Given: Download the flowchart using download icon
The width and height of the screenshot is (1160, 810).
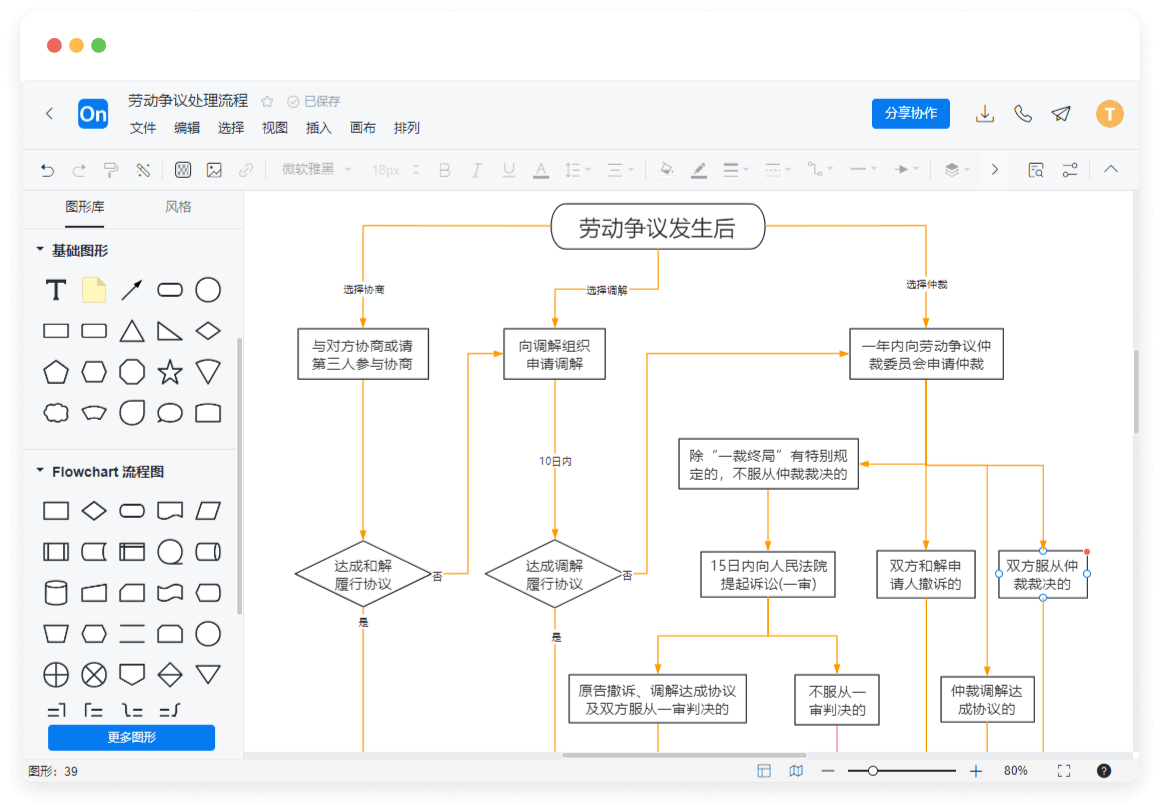Looking at the screenshot, I should point(985,114).
